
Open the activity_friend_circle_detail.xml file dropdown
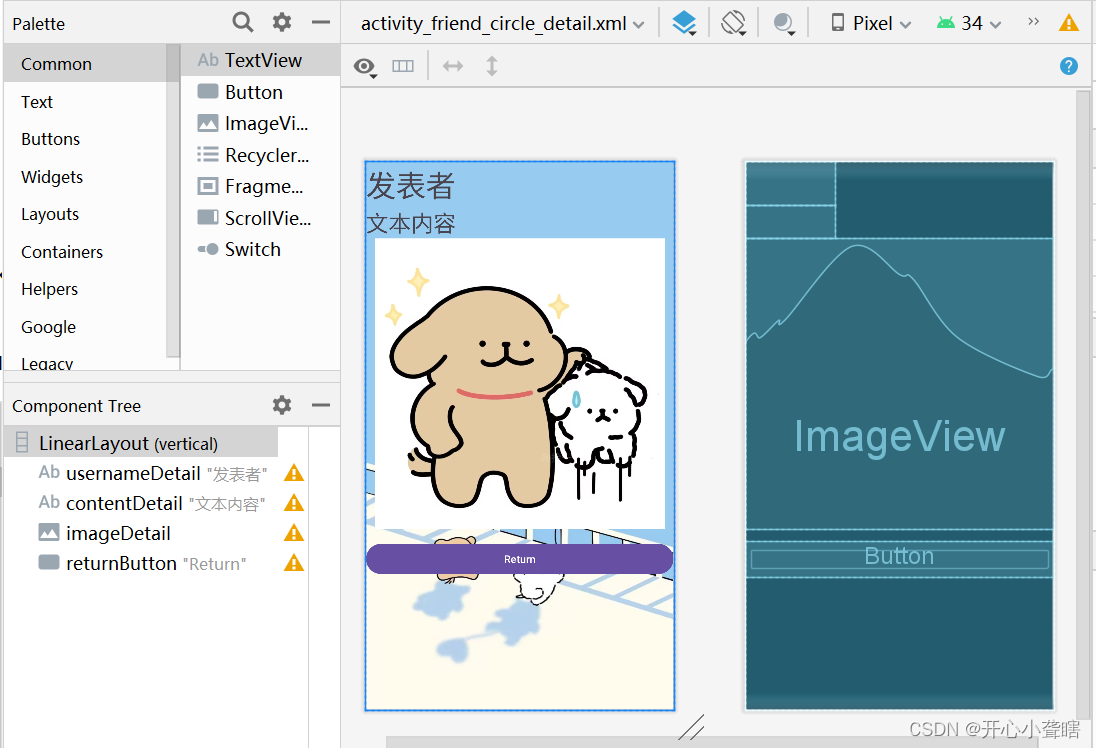pos(503,24)
